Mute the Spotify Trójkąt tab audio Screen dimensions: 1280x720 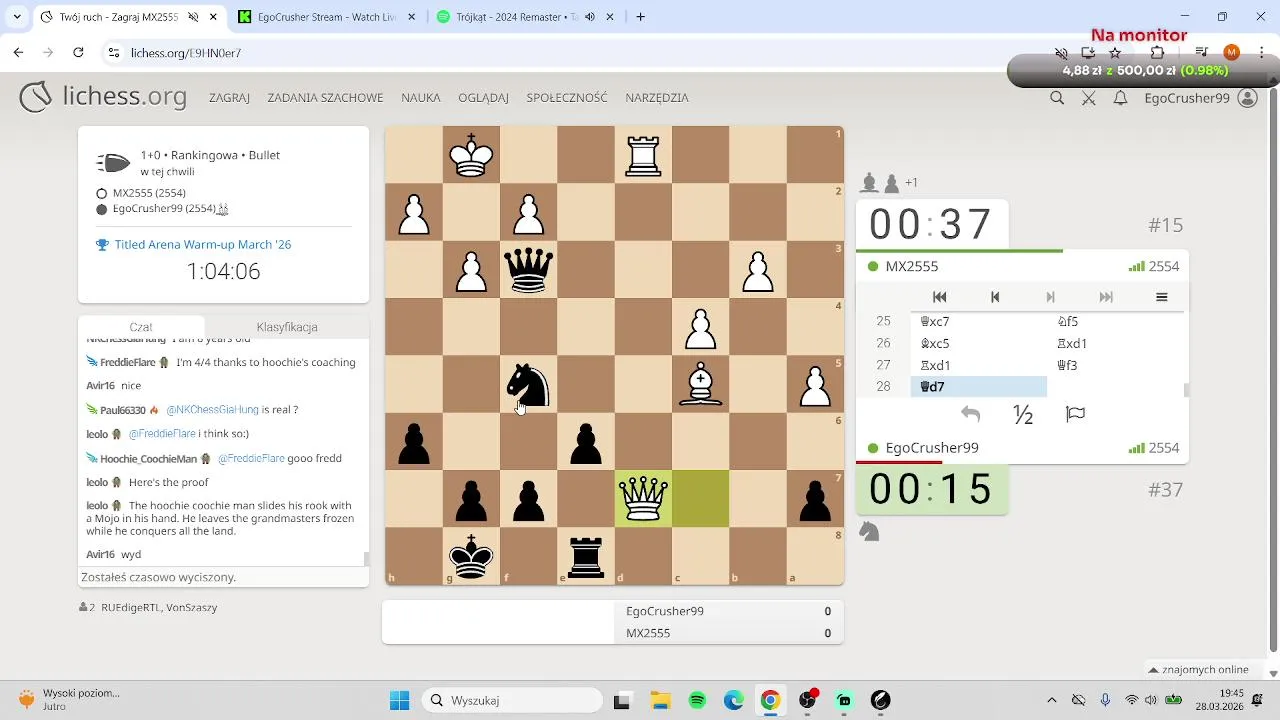point(590,17)
